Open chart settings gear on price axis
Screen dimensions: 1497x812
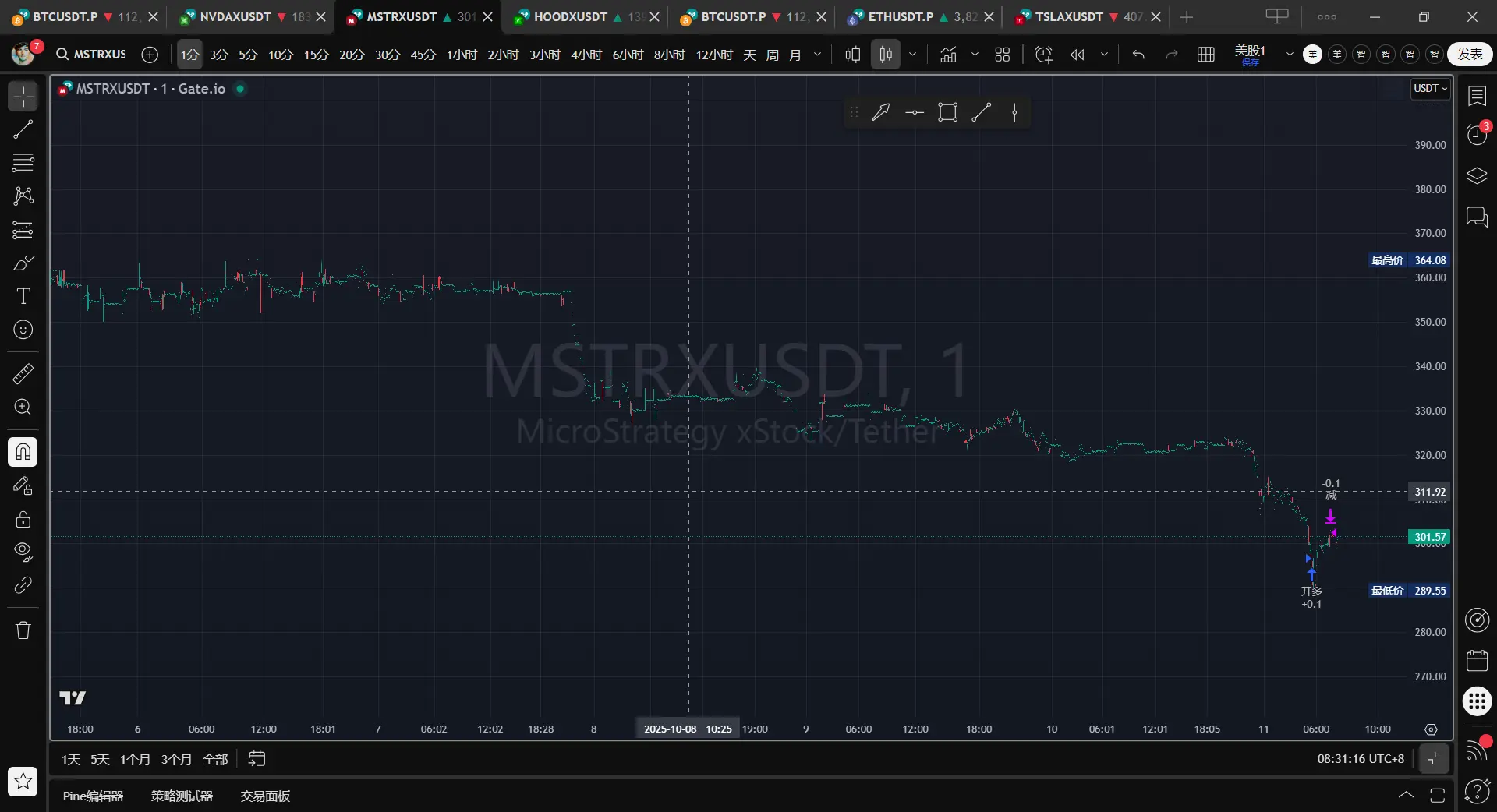pos(1431,729)
